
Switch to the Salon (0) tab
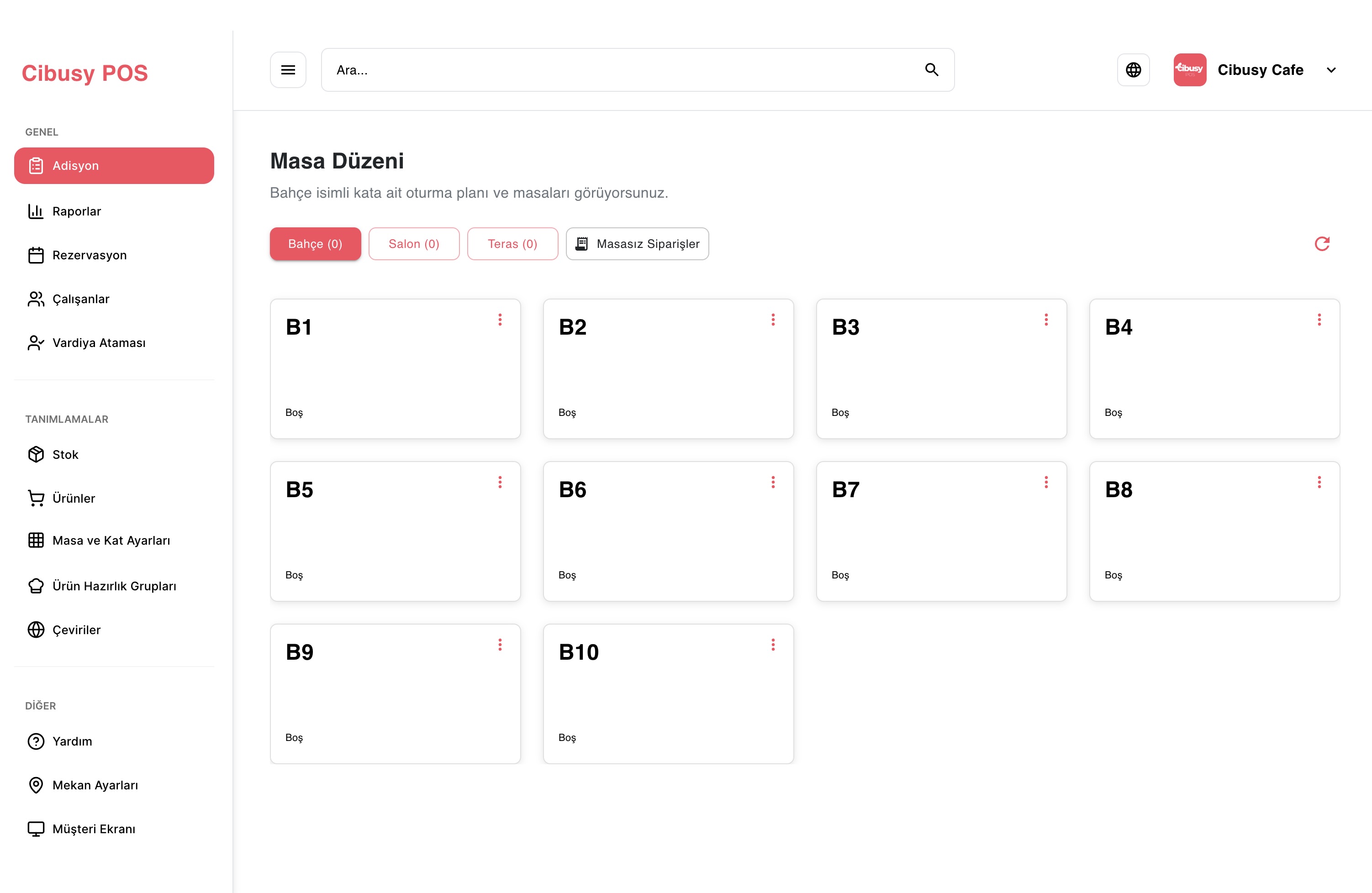(414, 244)
